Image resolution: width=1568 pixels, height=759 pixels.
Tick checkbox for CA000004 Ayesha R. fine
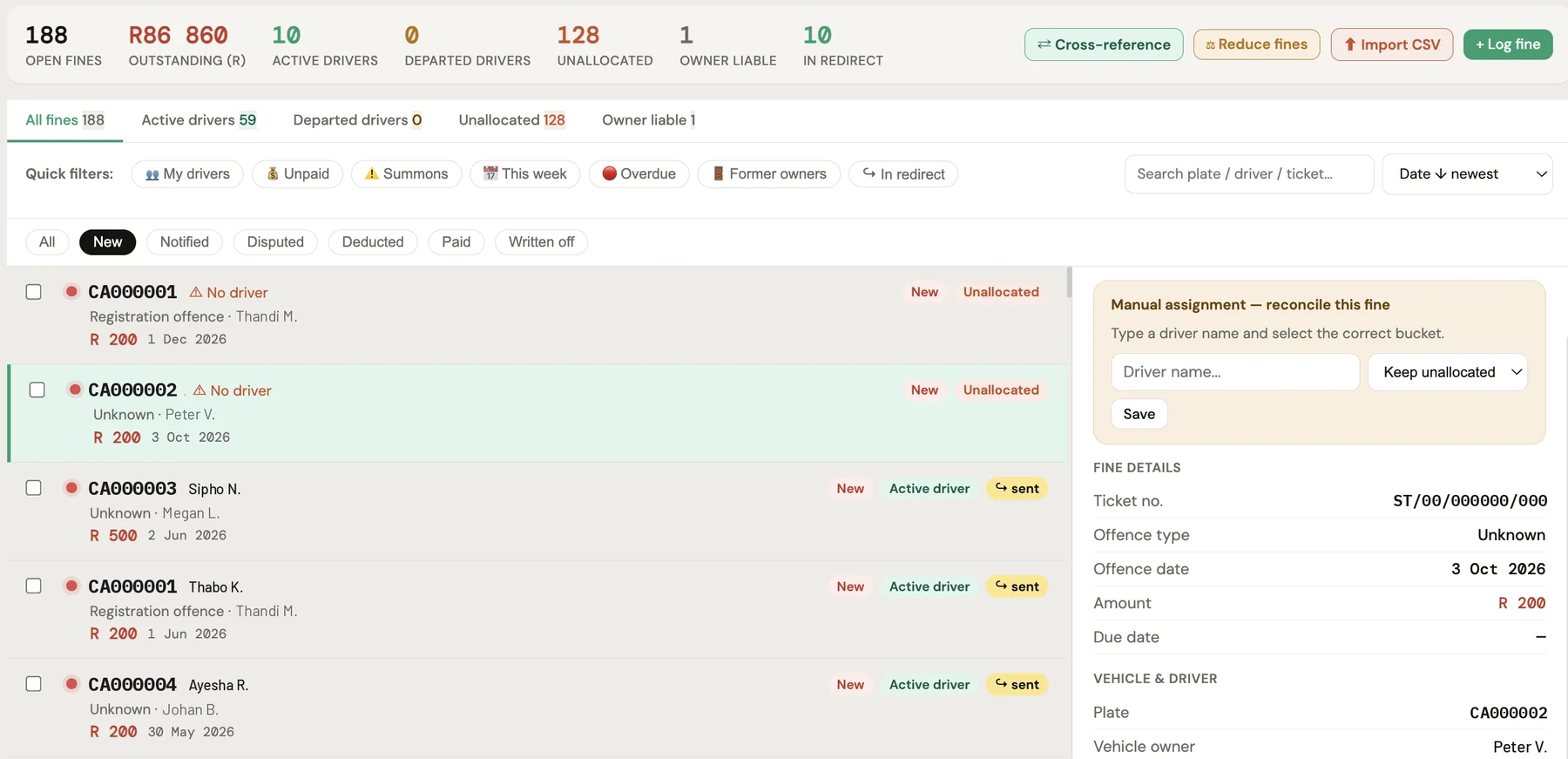pyautogui.click(x=34, y=684)
